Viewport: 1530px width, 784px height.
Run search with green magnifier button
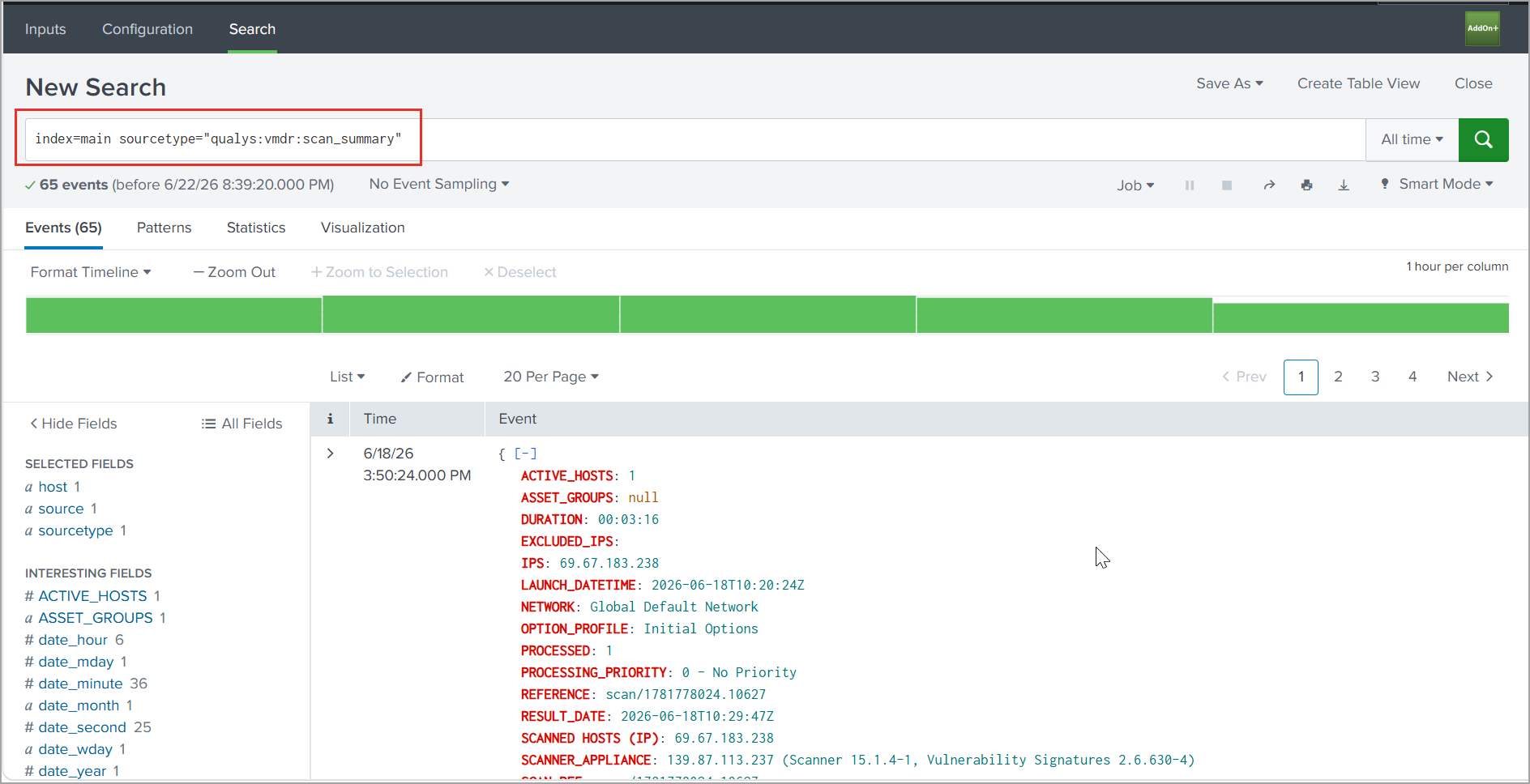1483,139
